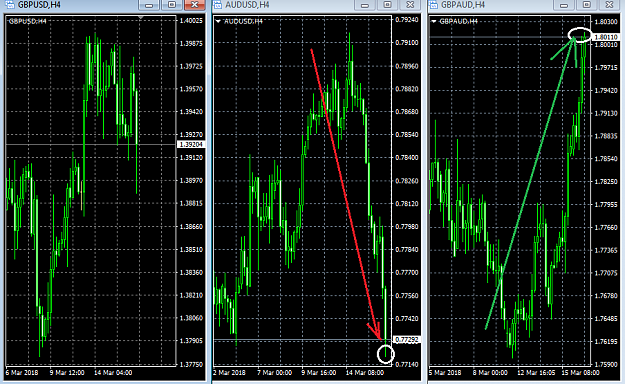Screen dimensions: 625x384
Task: Close the AUDUSD,H4 chart window
Action: [410, 5]
